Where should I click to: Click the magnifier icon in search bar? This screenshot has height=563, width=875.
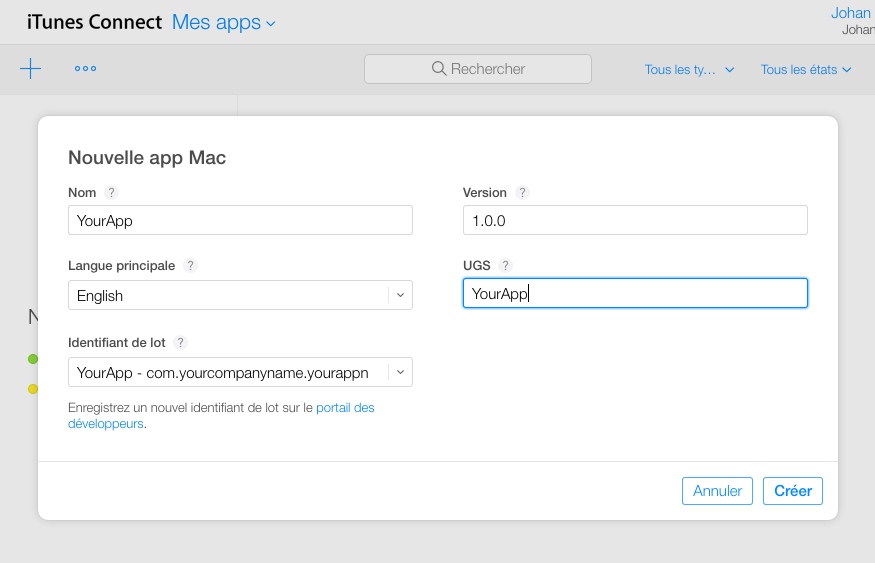(x=438, y=69)
